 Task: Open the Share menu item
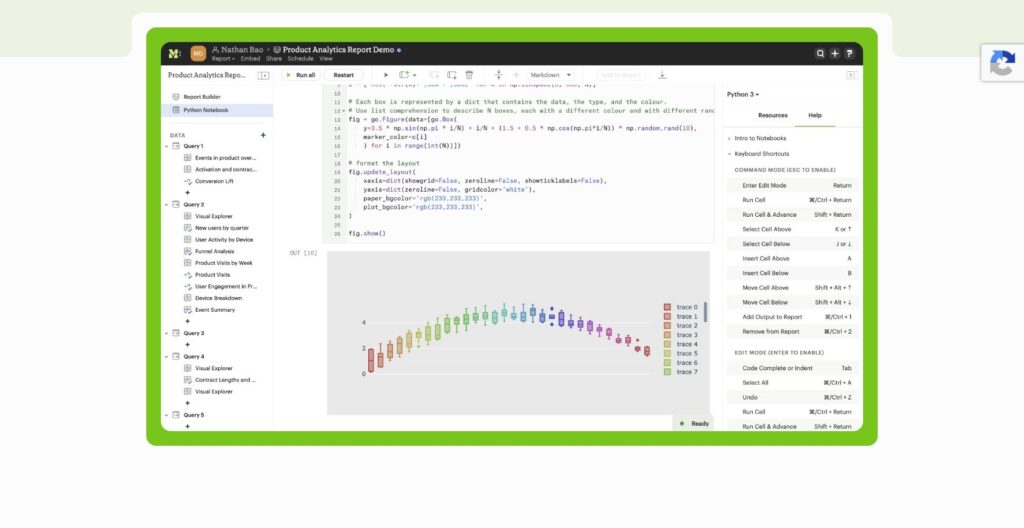(274, 59)
